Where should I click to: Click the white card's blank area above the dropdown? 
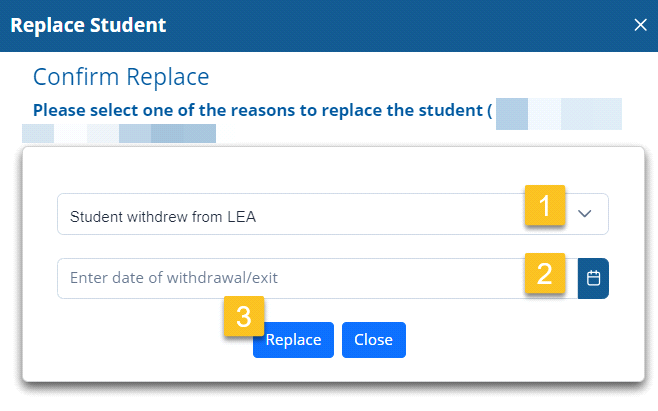[330, 170]
